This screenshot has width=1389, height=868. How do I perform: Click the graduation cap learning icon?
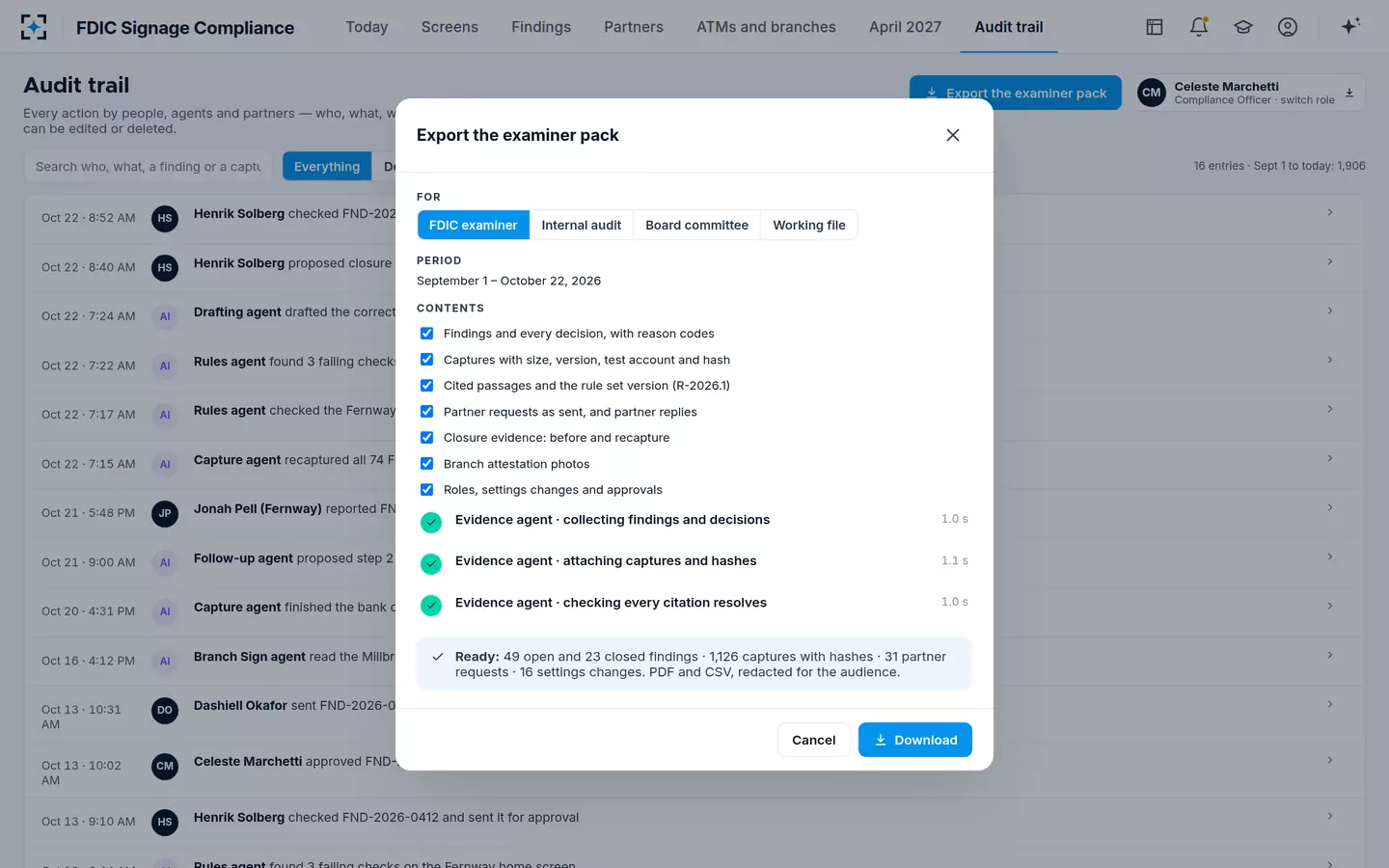coord(1243,27)
